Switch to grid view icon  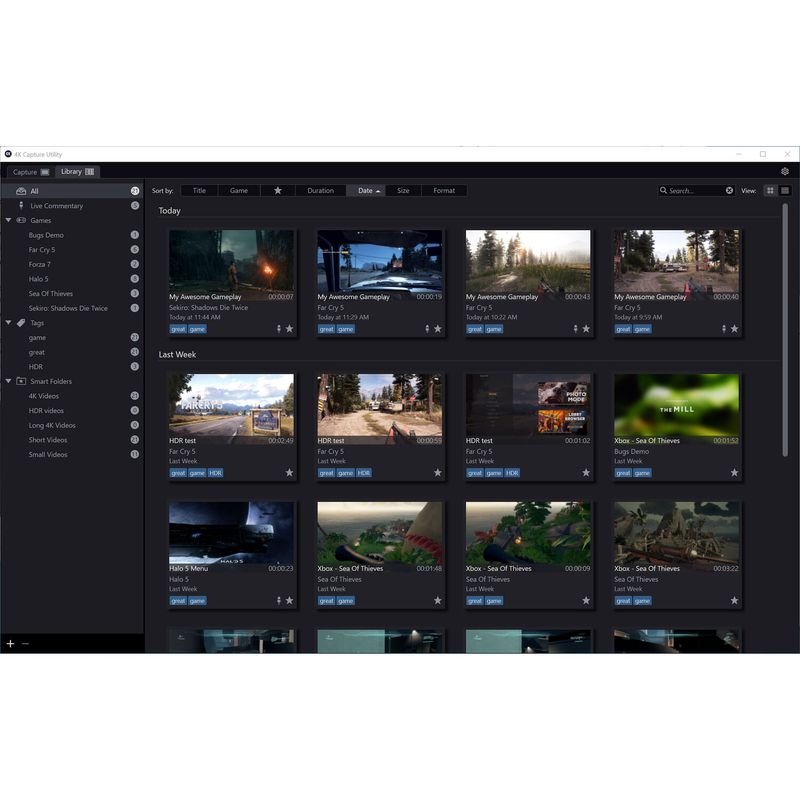(770, 190)
